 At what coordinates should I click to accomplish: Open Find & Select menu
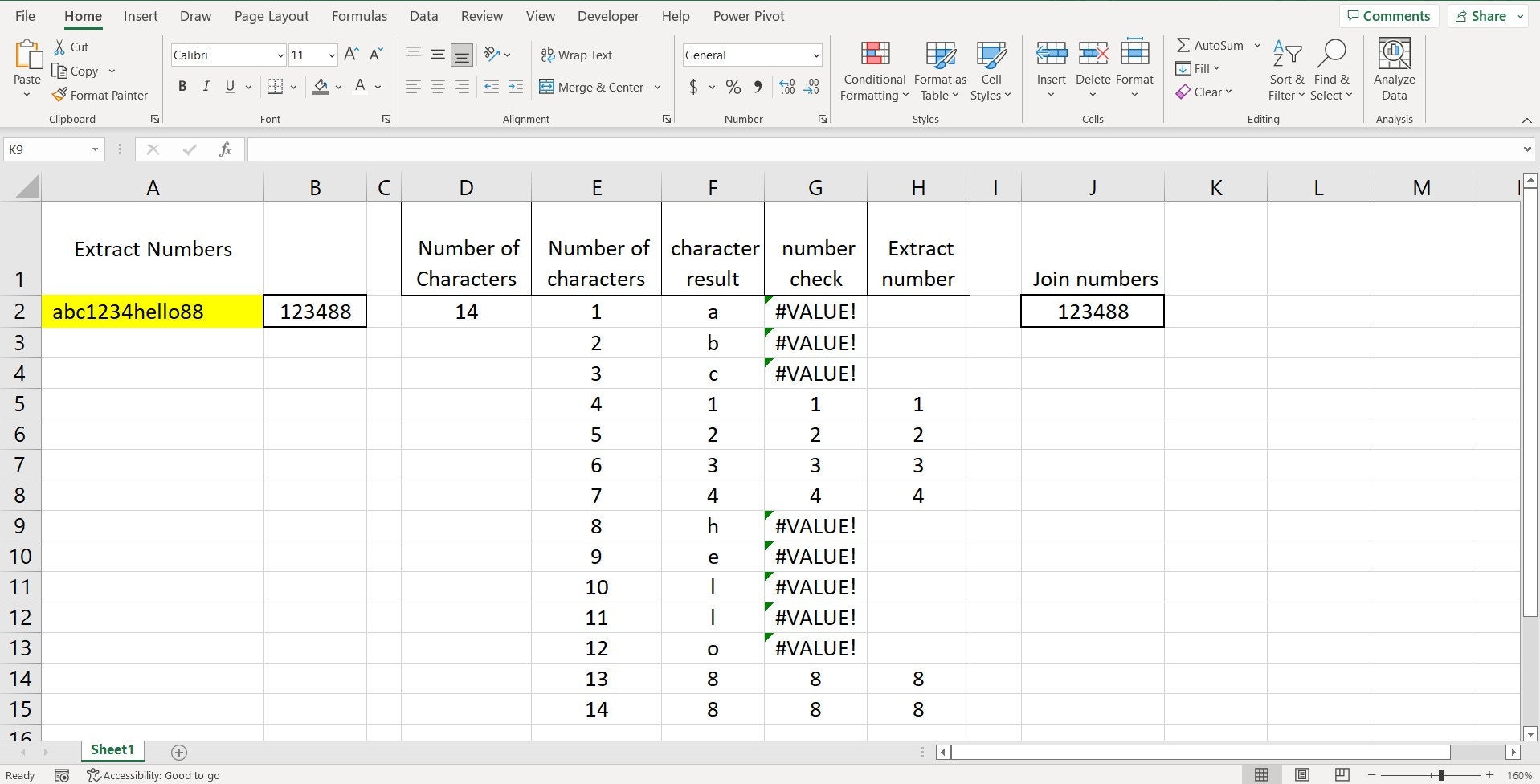pyautogui.click(x=1331, y=71)
